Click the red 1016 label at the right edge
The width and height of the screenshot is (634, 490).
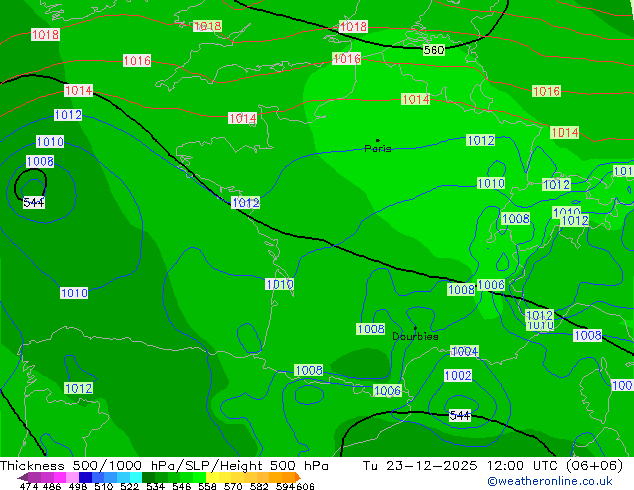pos(546,91)
